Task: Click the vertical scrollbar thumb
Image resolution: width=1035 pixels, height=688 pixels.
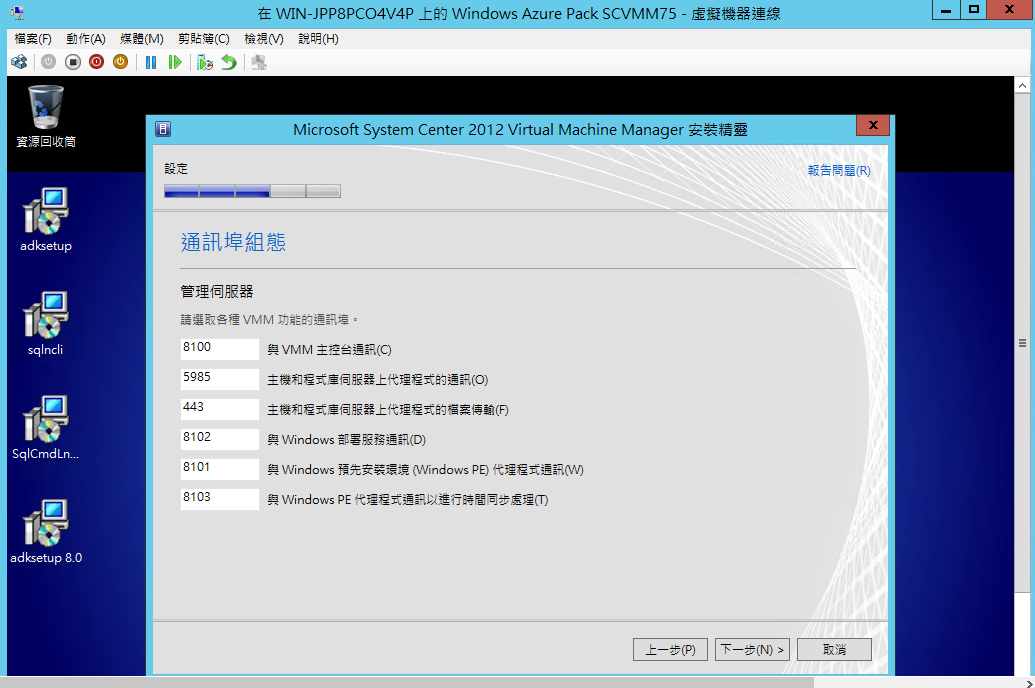Action: (x=1022, y=343)
